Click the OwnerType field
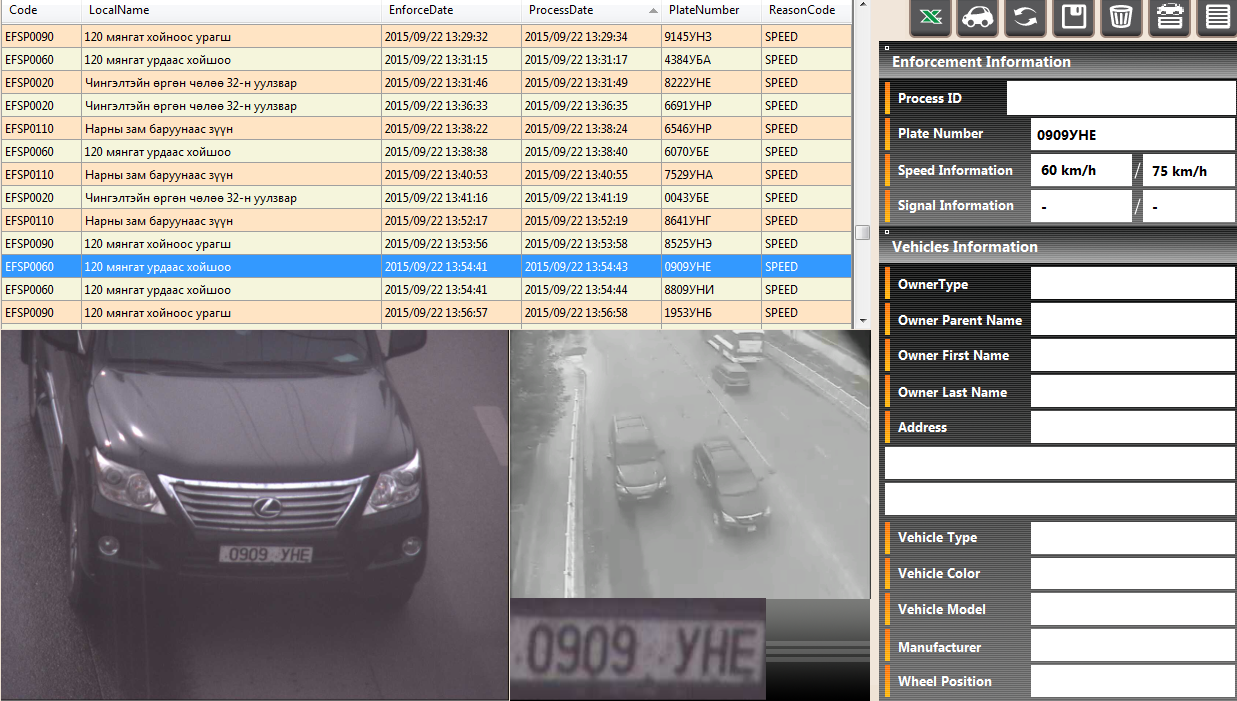The height and width of the screenshot is (701, 1237). click(1133, 284)
